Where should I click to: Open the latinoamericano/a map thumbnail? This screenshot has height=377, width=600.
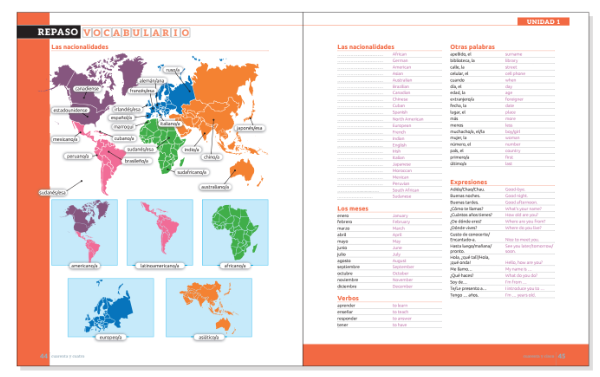[x=160, y=232]
